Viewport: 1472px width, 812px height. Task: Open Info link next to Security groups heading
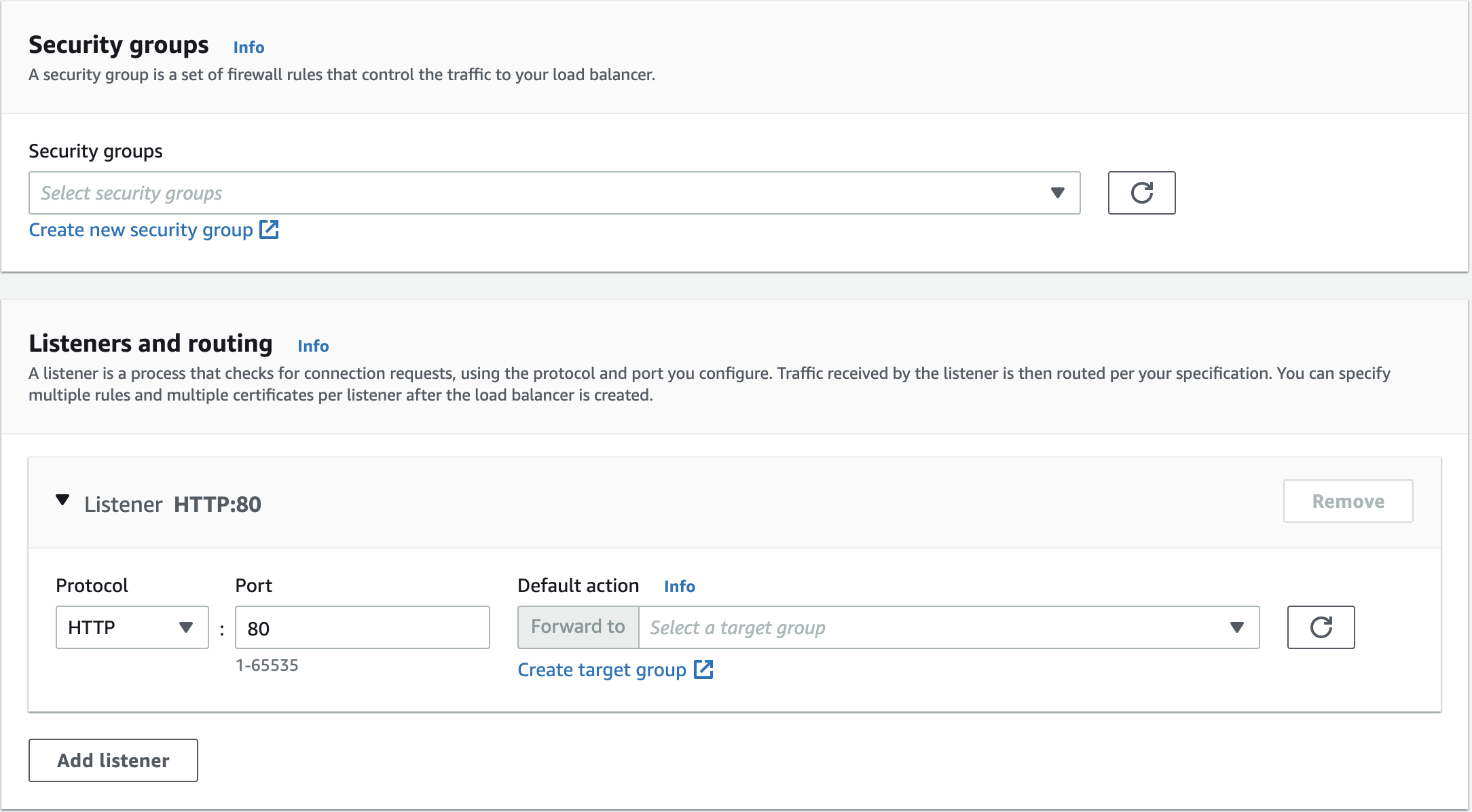(x=249, y=48)
